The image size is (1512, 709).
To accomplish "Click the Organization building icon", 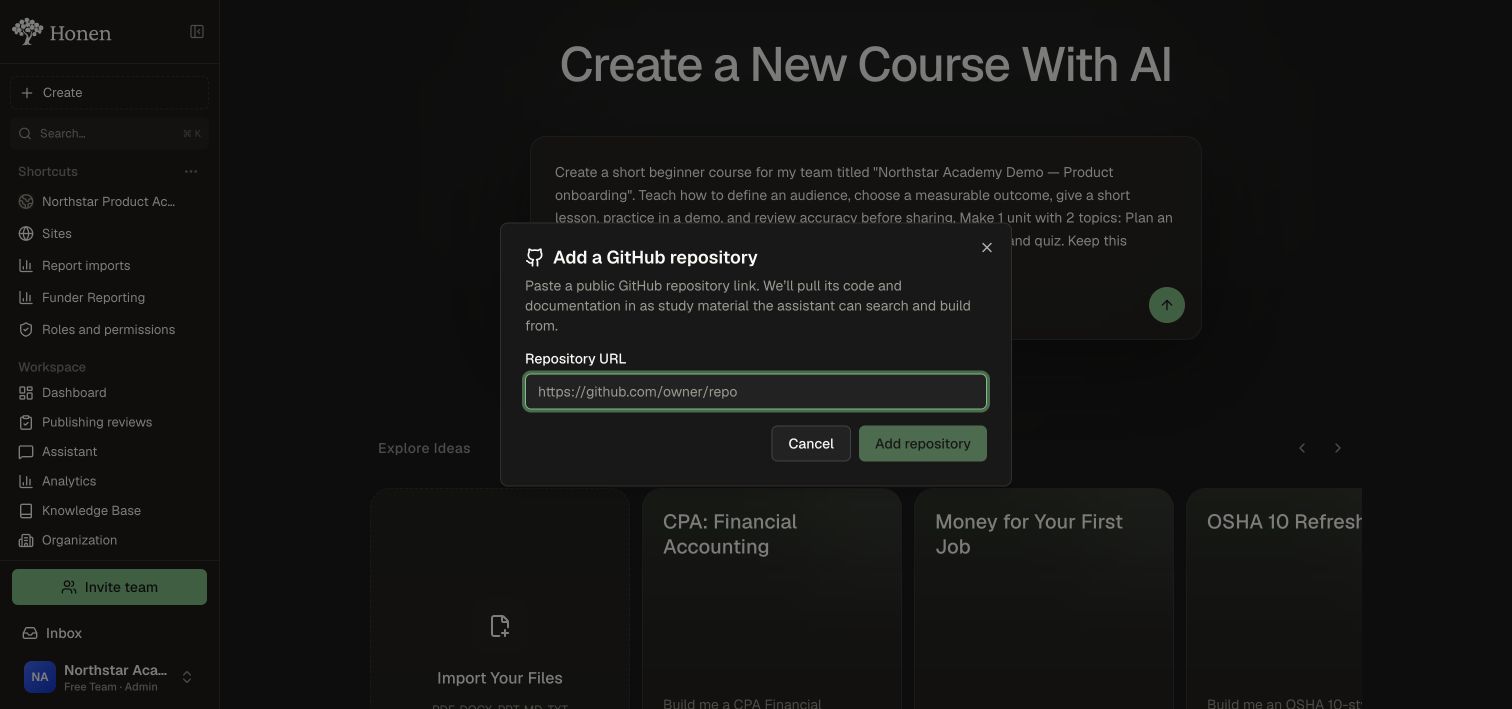I will point(26,540).
